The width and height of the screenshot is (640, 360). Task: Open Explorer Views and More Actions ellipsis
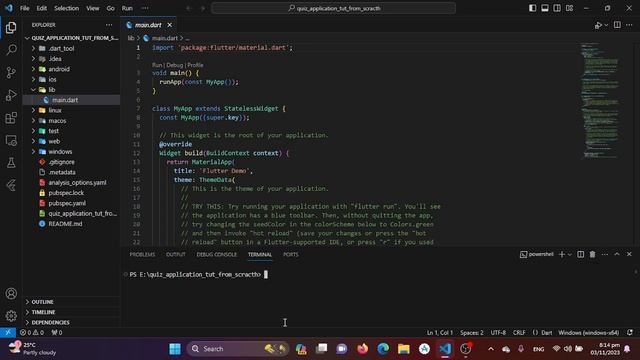click(x=109, y=25)
